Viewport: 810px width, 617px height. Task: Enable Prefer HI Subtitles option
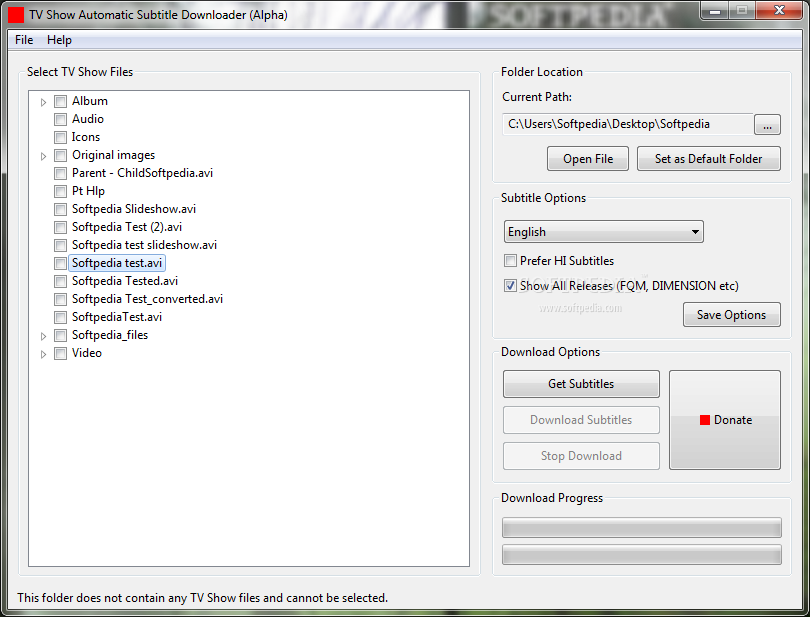tap(510, 260)
